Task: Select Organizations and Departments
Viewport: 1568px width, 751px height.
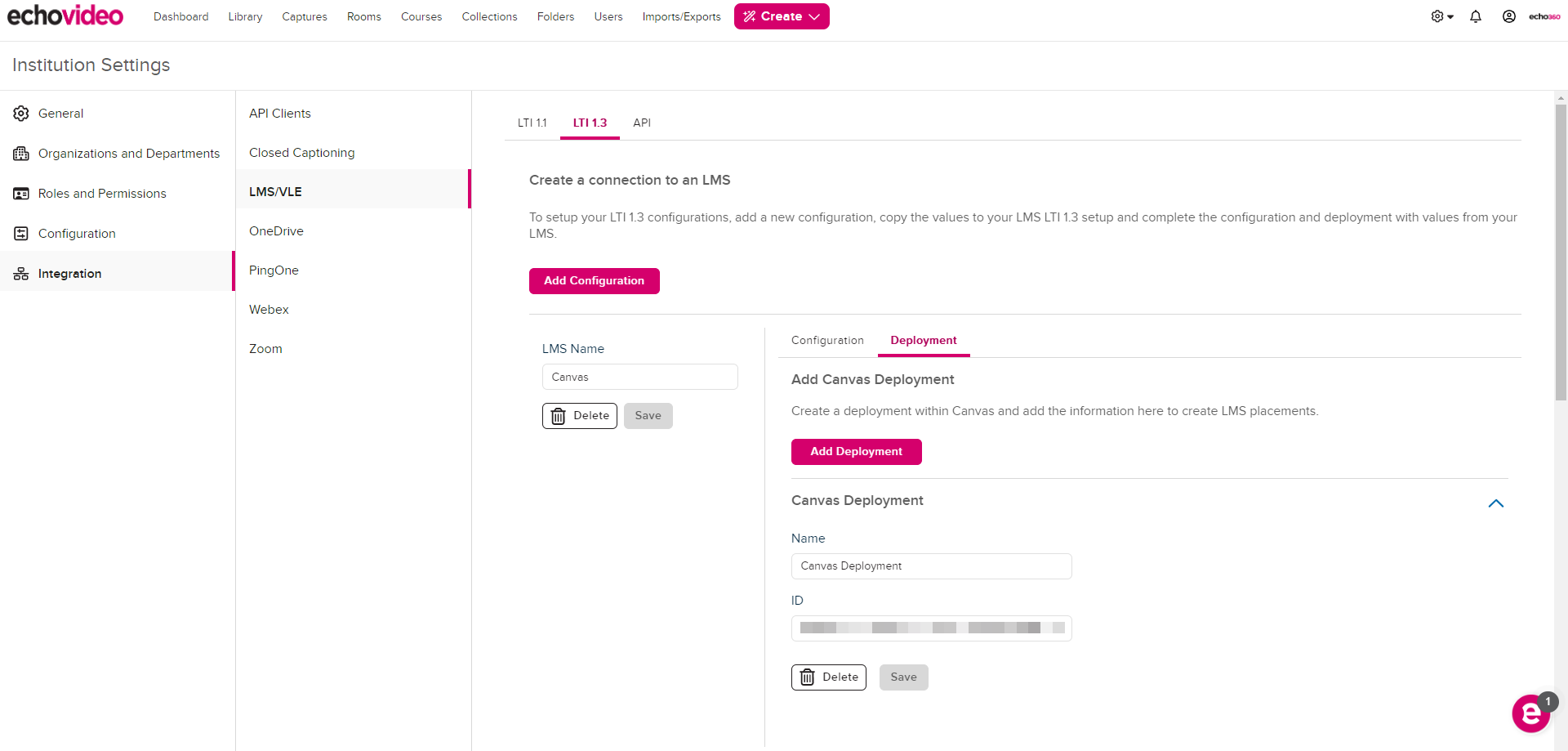Action: (x=118, y=154)
